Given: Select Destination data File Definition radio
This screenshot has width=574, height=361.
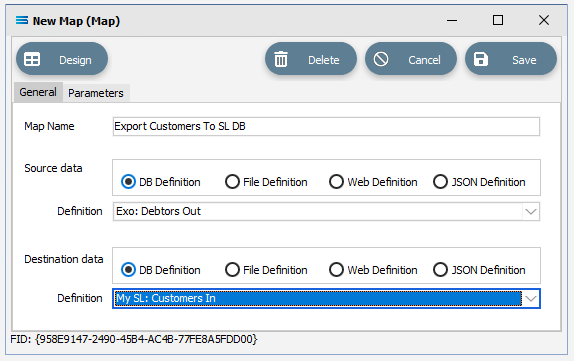Looking at the screenshot, I should coord(232,270).
